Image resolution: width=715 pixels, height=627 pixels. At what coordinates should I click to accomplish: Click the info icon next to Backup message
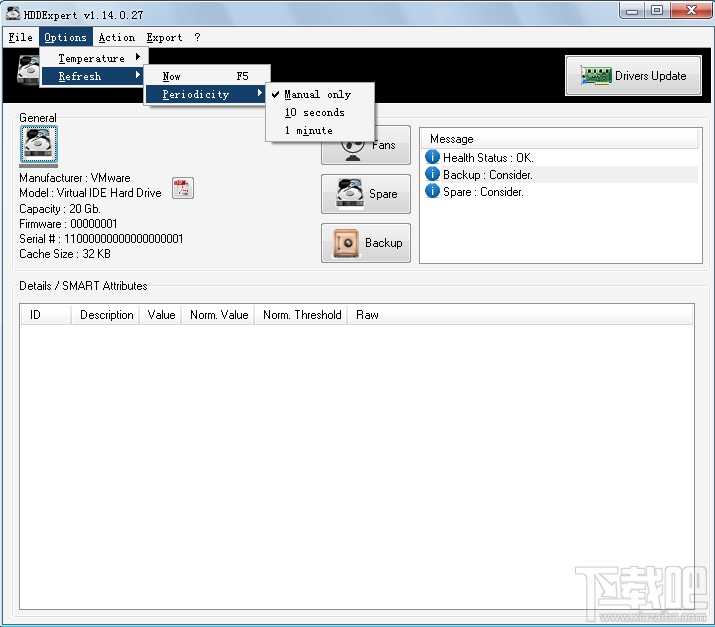432,174
